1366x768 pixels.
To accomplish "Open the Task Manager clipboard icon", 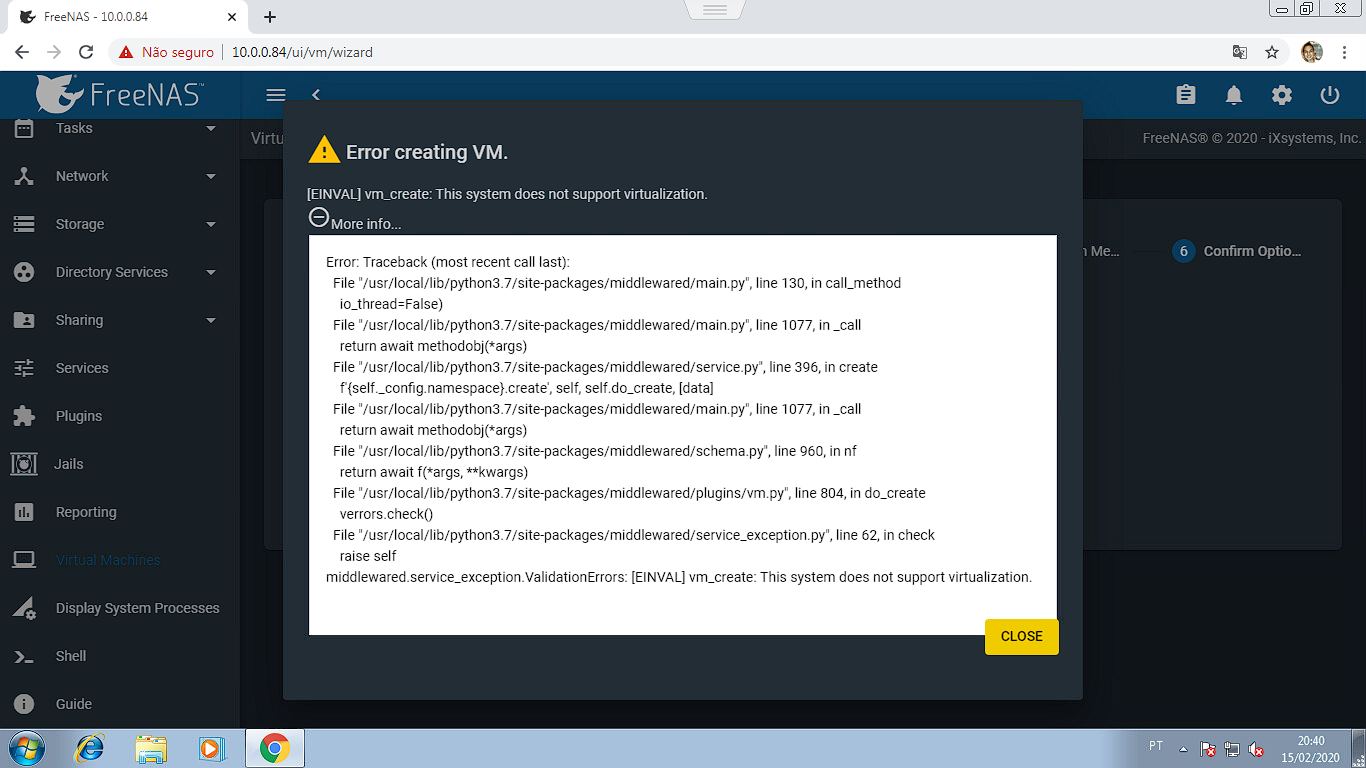I will (x=1186, y=95).
